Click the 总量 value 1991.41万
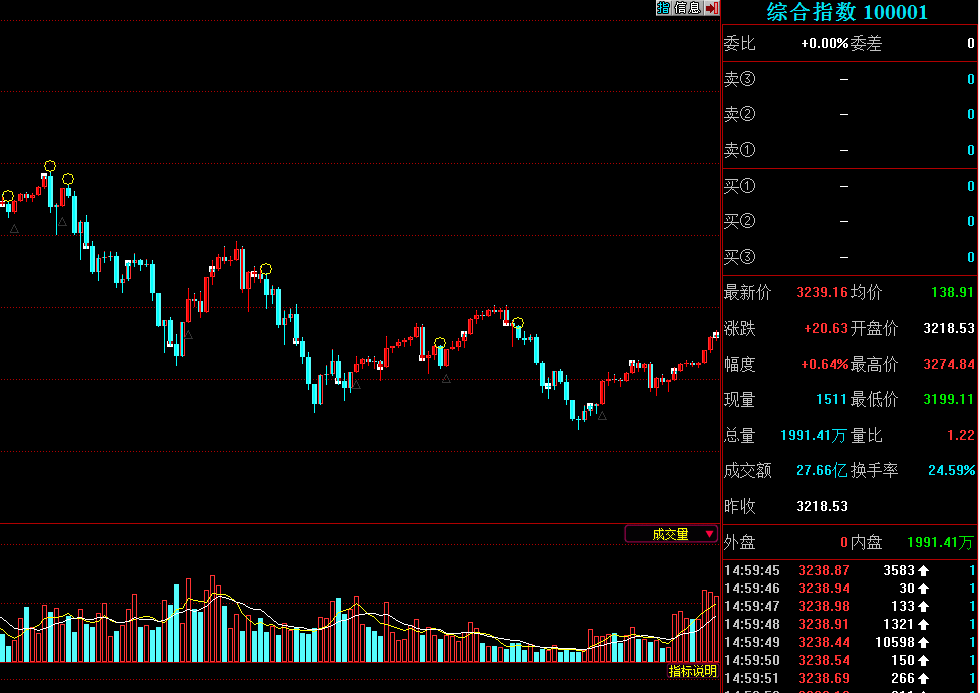980x693 pixels. [x=814, y=435]
